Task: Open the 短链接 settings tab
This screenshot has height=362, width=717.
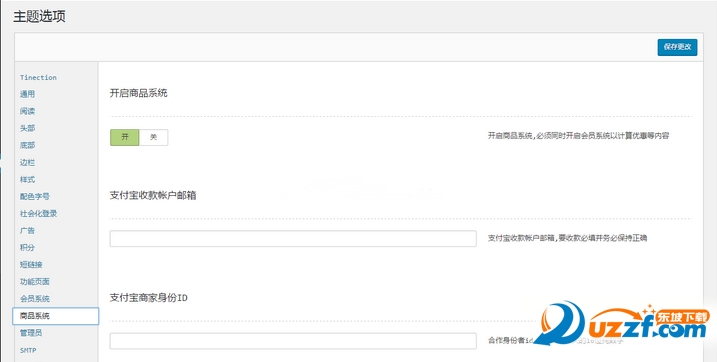Action: (31, 265)
